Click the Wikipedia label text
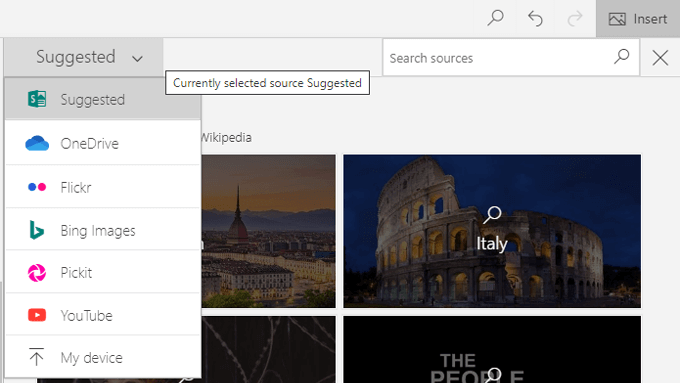Viewport: 680px width, 383px height. (226, 137)
